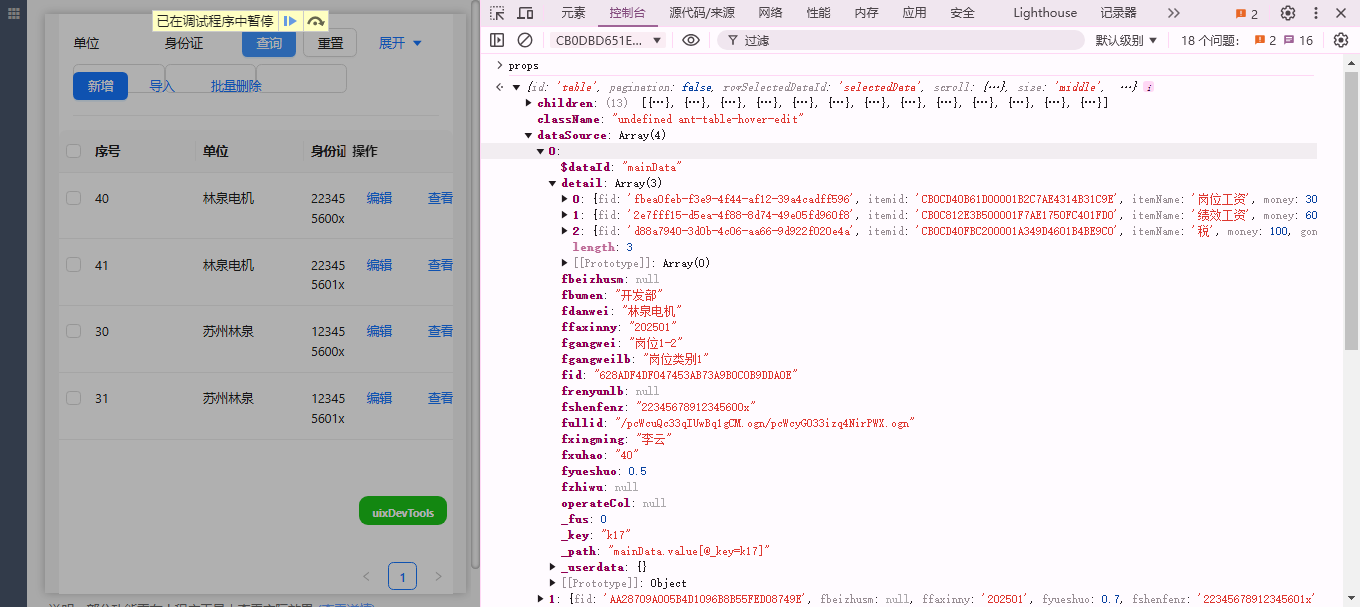Viewport: 1360px width, 607px height.
Task: Toggle the select-all table header checkbox
Action: coord(73,151)
